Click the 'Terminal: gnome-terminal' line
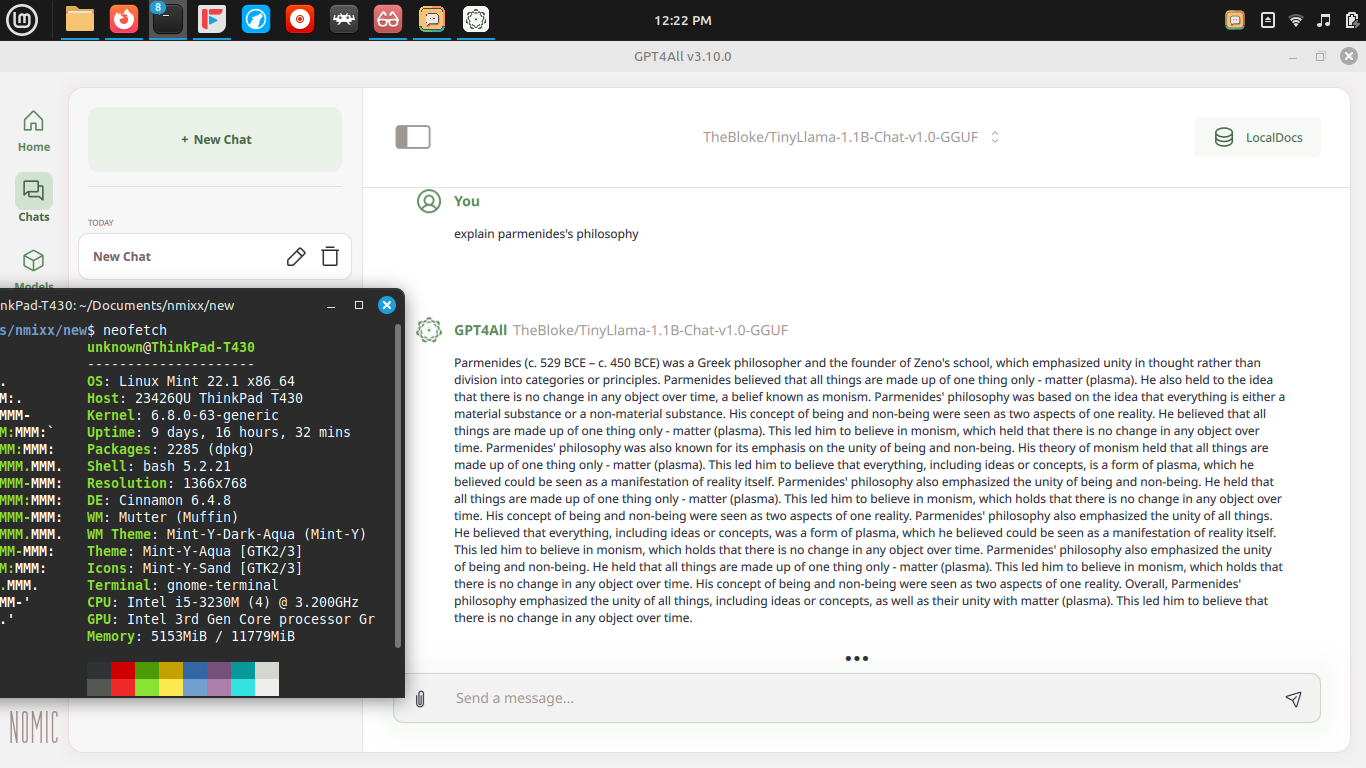 pyautogui.click(x=183, y=585)
